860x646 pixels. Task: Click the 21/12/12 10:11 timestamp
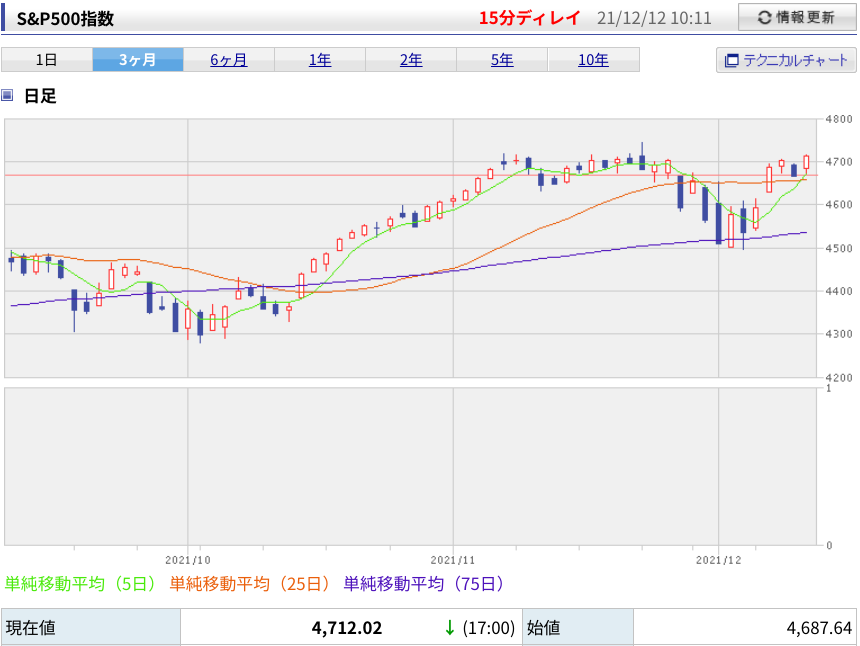pos(654,19)
